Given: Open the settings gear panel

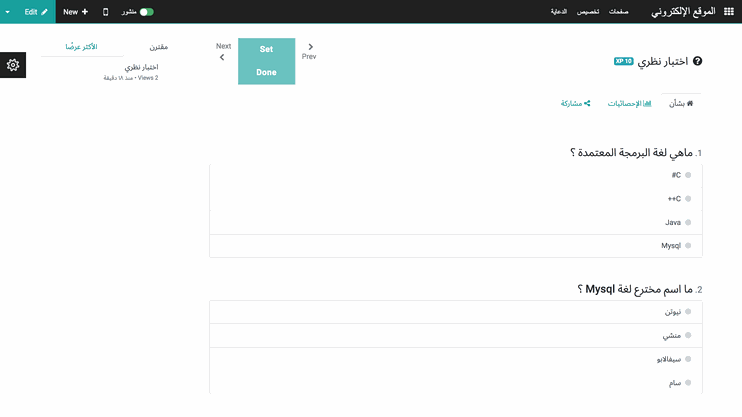Looking at the screenshot, I should [x=13, y=65].
